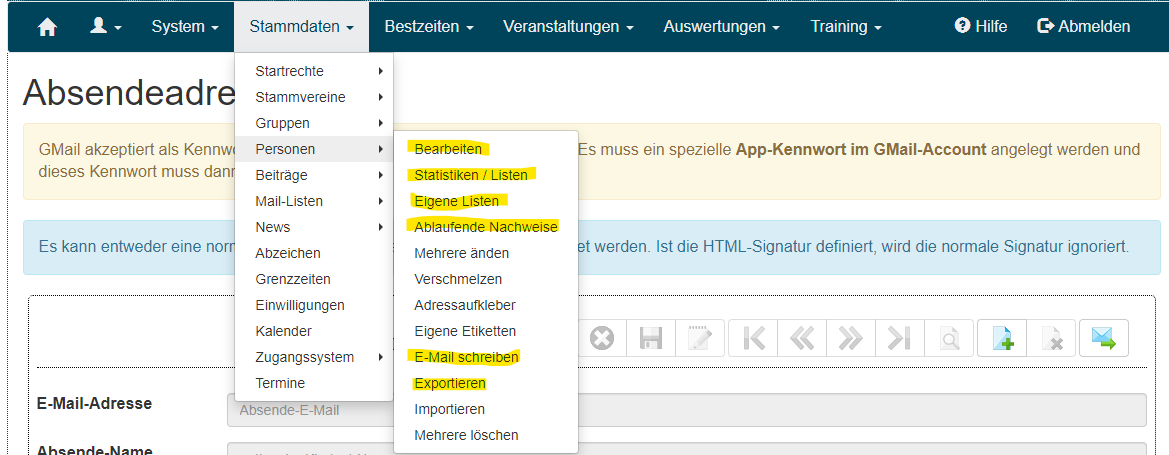Click the home icon in navbar

(47, 27)
